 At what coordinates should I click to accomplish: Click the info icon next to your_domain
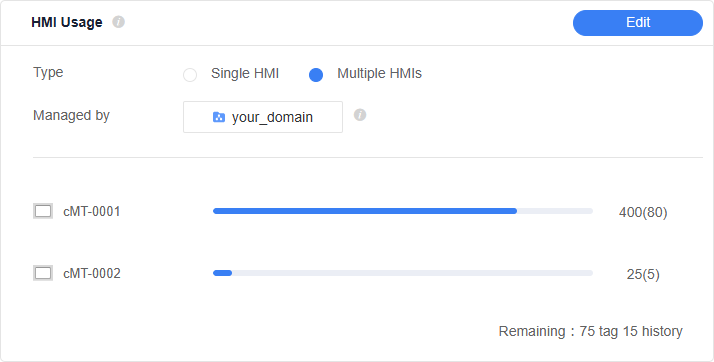coord(360,115)
